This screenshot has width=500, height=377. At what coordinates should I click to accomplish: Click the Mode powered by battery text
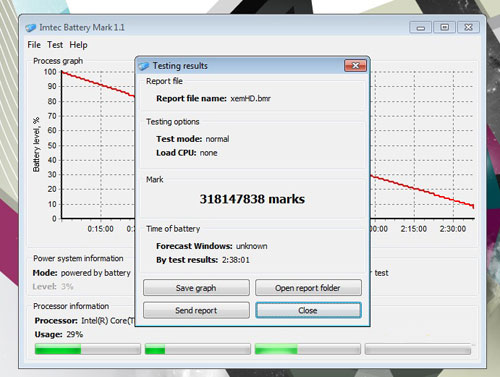pyautogui.click(x=82, y=273)
